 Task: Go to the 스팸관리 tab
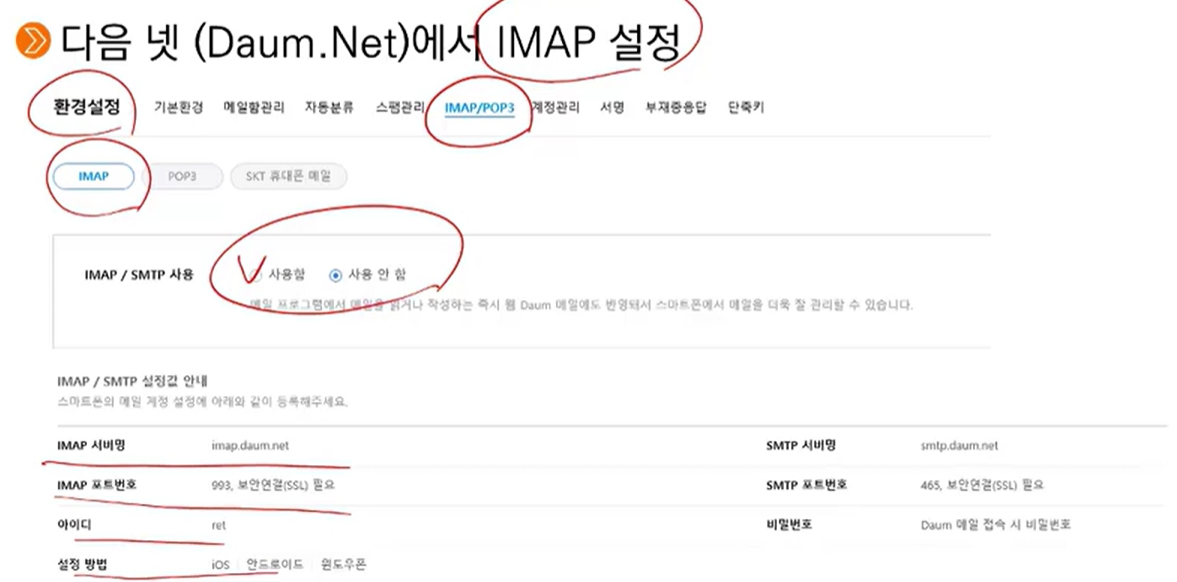400,107
